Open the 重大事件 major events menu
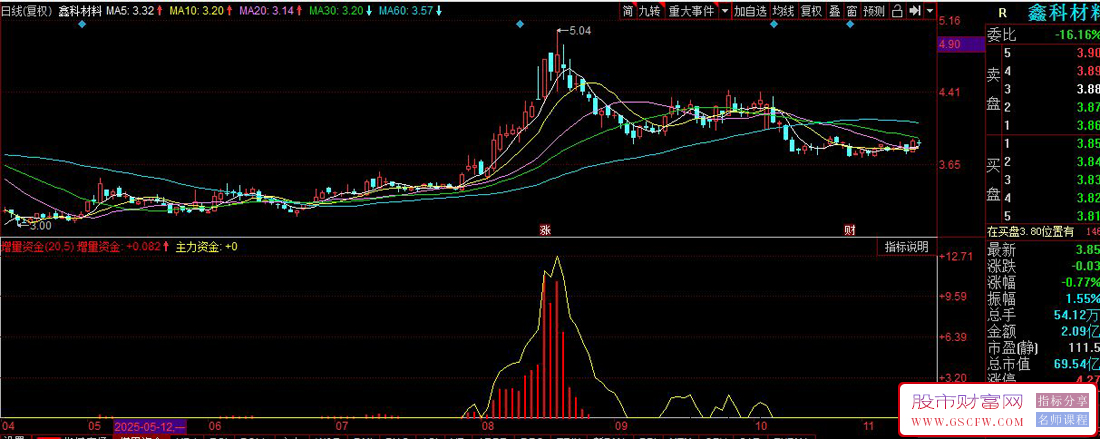 [691, 11]
